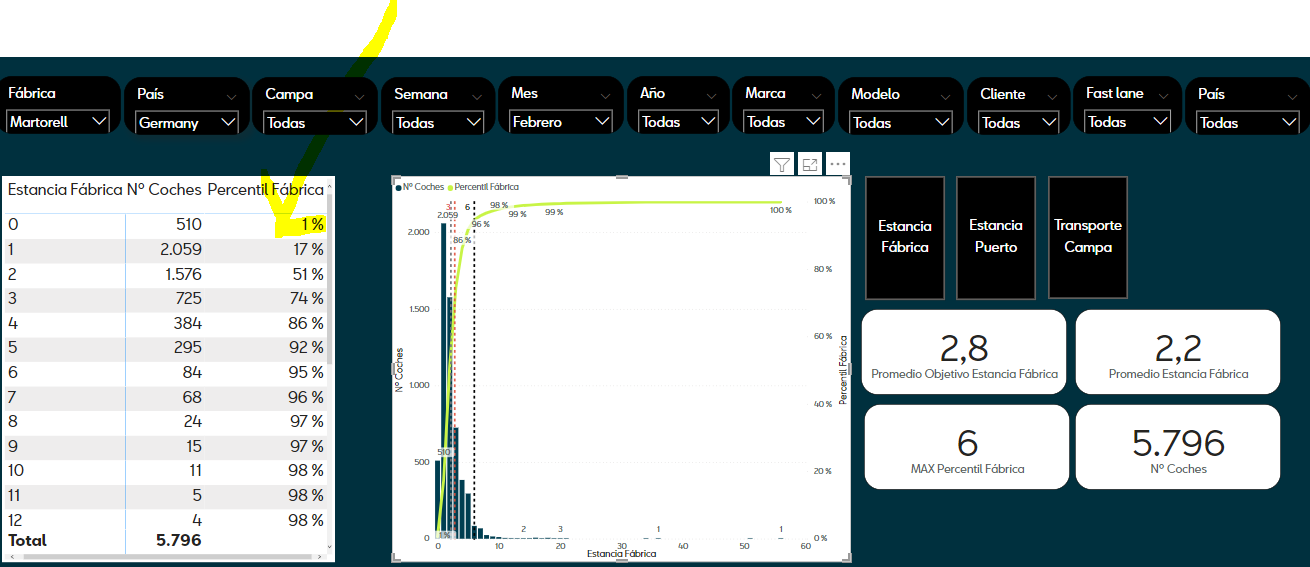
Task: Click the tallest chart bar labeled 2.059
Action: click(444, 380)
